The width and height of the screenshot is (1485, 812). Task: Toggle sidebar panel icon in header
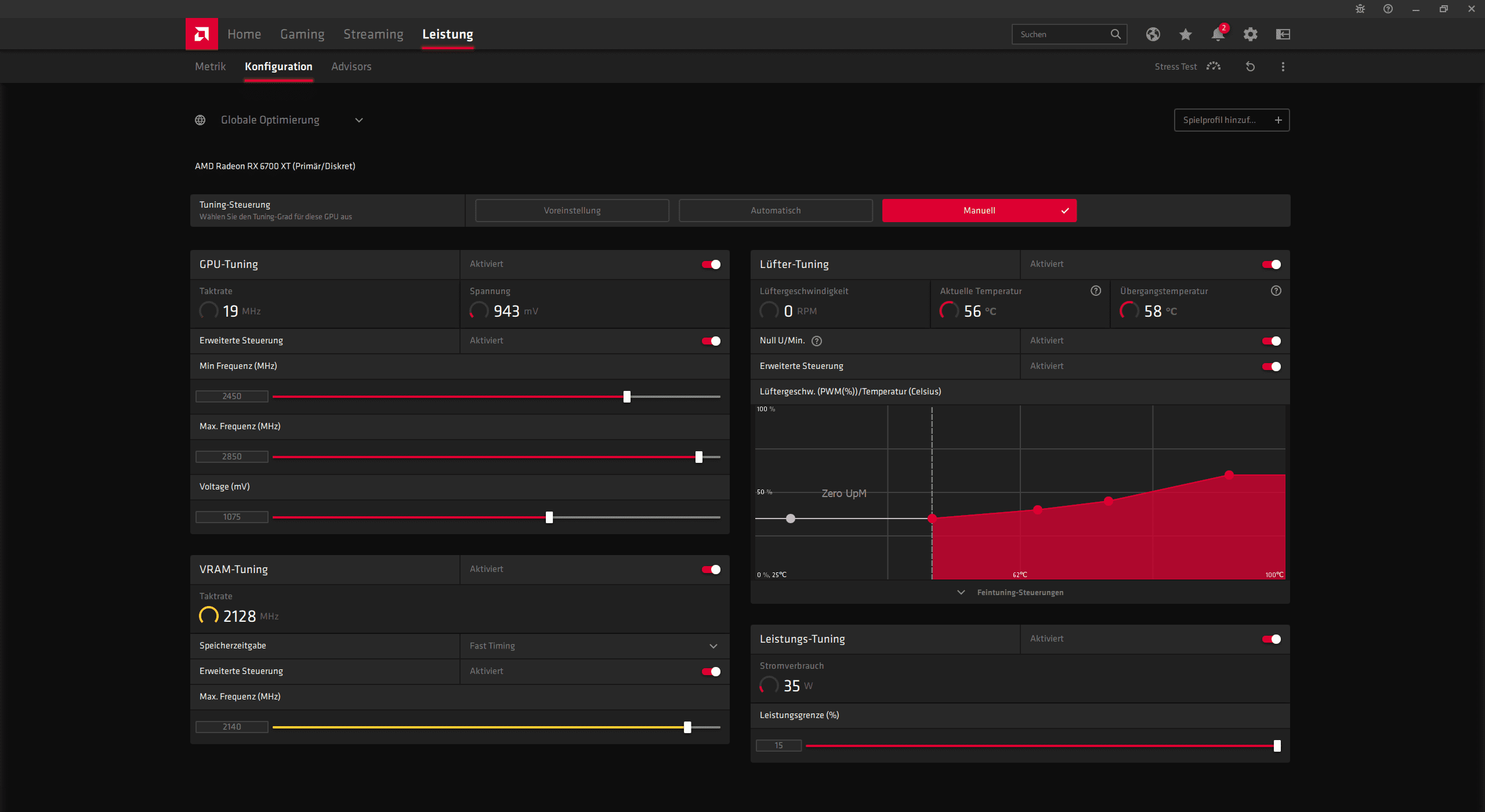[x=1283, y=34]
